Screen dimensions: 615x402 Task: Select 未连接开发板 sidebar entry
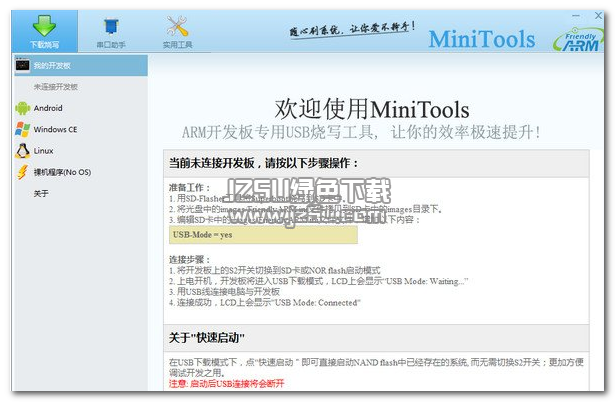coord(56,87)
